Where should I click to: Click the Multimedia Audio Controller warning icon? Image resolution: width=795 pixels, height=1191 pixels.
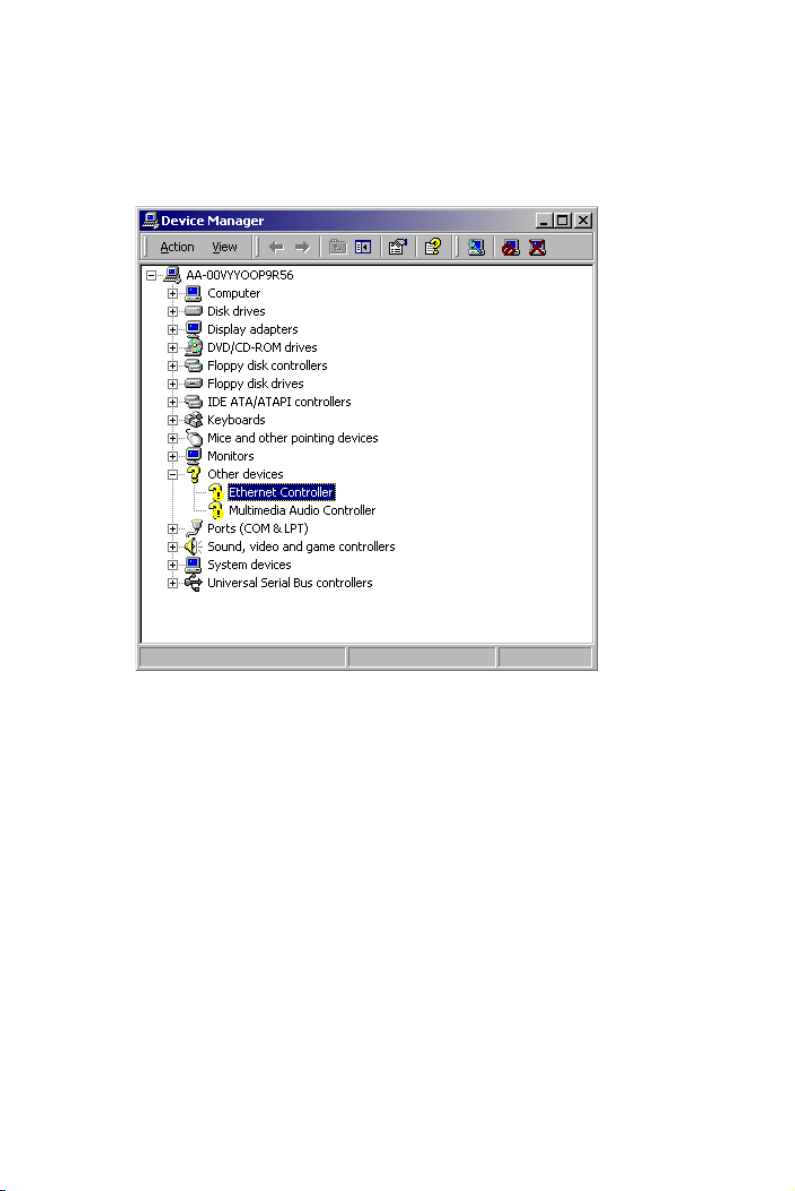click(216, 511)
